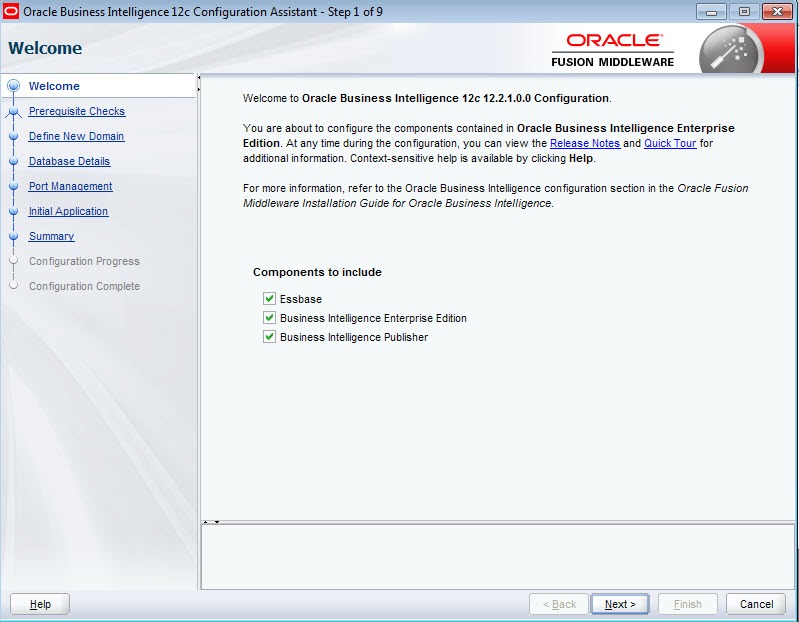Click the Prerequisite Checks step bullet icon
Viewport: 799px width, 622px height.
pyautogui.click(x=14, y=111)
